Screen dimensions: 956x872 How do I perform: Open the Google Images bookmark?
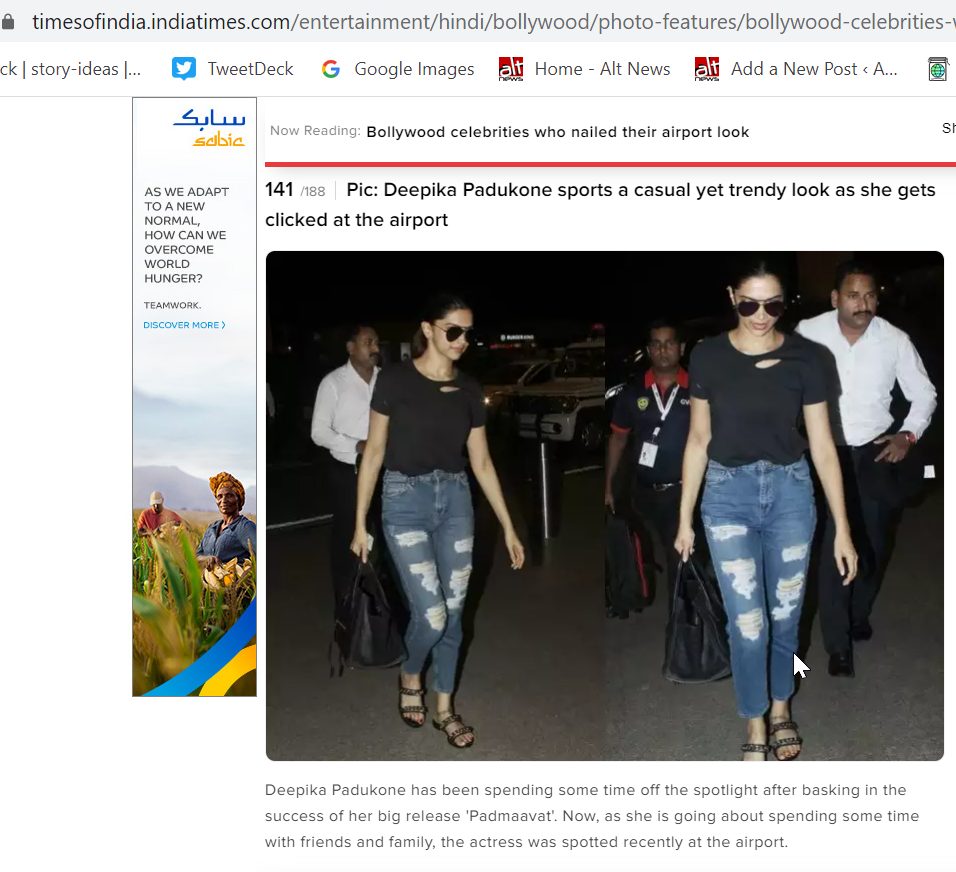(x=398, y=69)
